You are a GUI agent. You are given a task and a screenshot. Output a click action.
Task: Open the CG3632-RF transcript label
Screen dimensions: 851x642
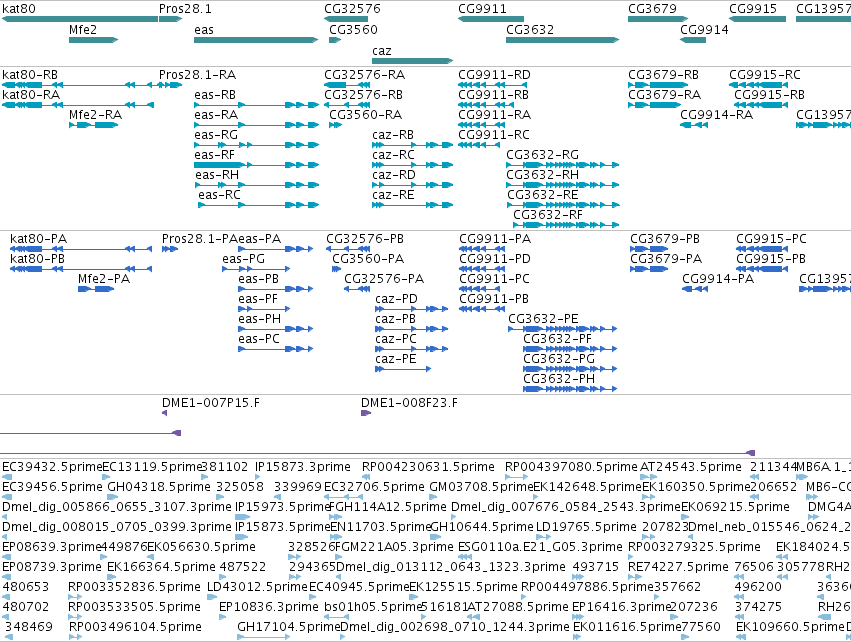tap(548, 215)
